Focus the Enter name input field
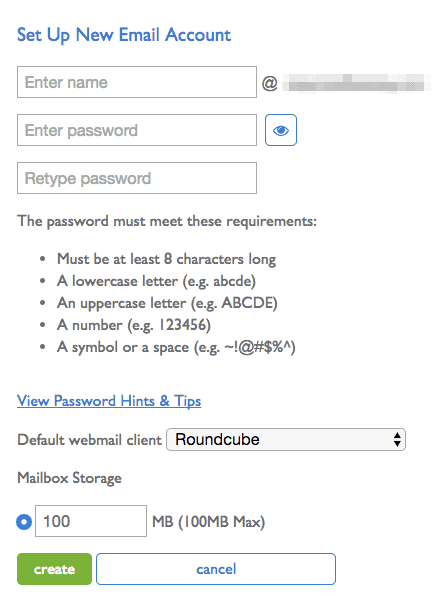The height and width of the screenshot is (607, 442). tap(137, 82)
